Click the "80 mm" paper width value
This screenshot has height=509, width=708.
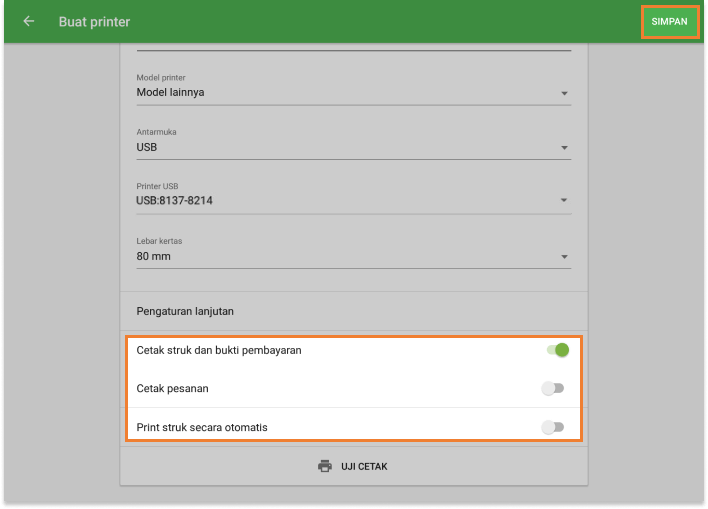pos(153,256)
